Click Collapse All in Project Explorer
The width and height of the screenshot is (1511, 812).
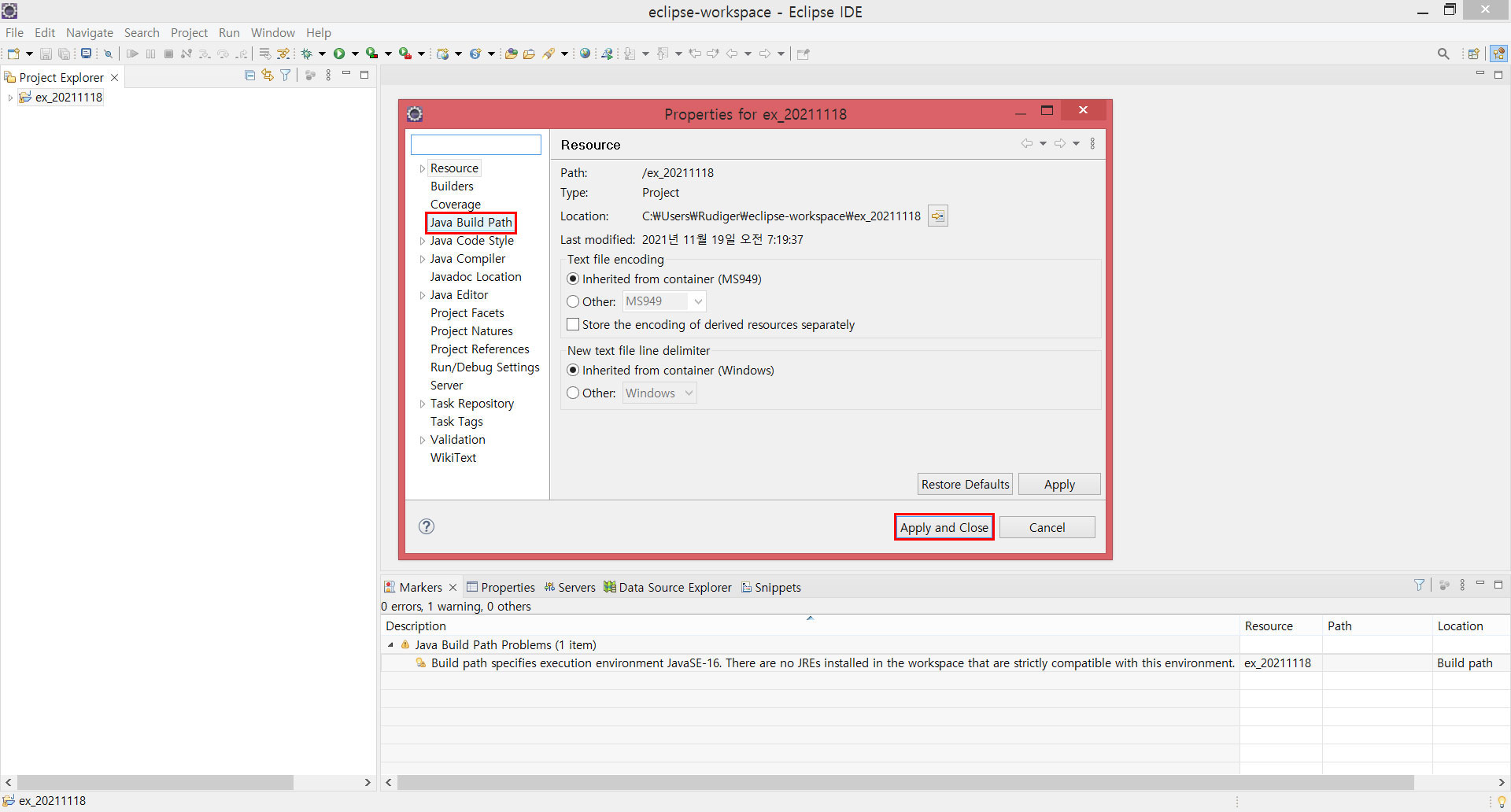[249, 75]
